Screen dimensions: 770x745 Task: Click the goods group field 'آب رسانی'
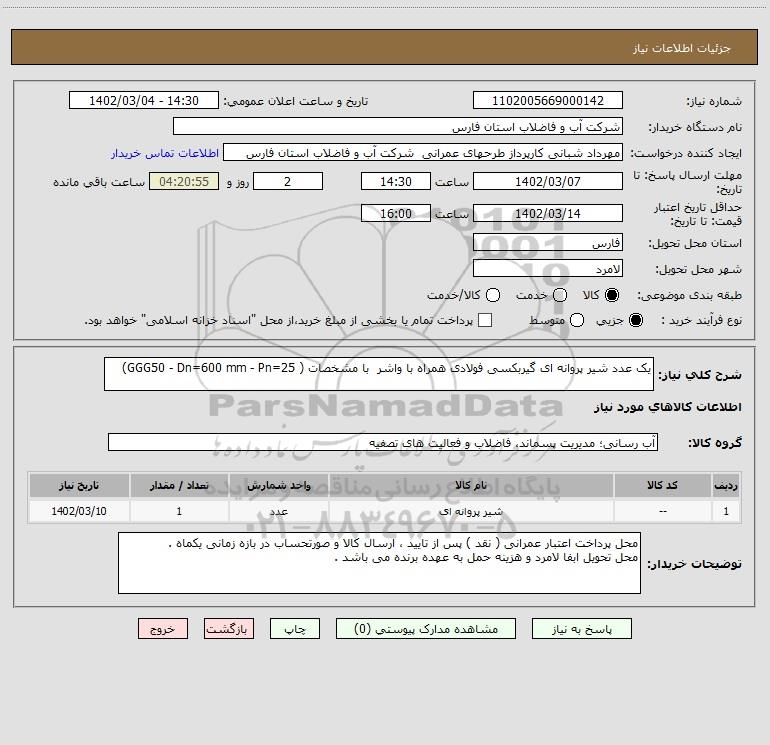(x=383, y=442)
